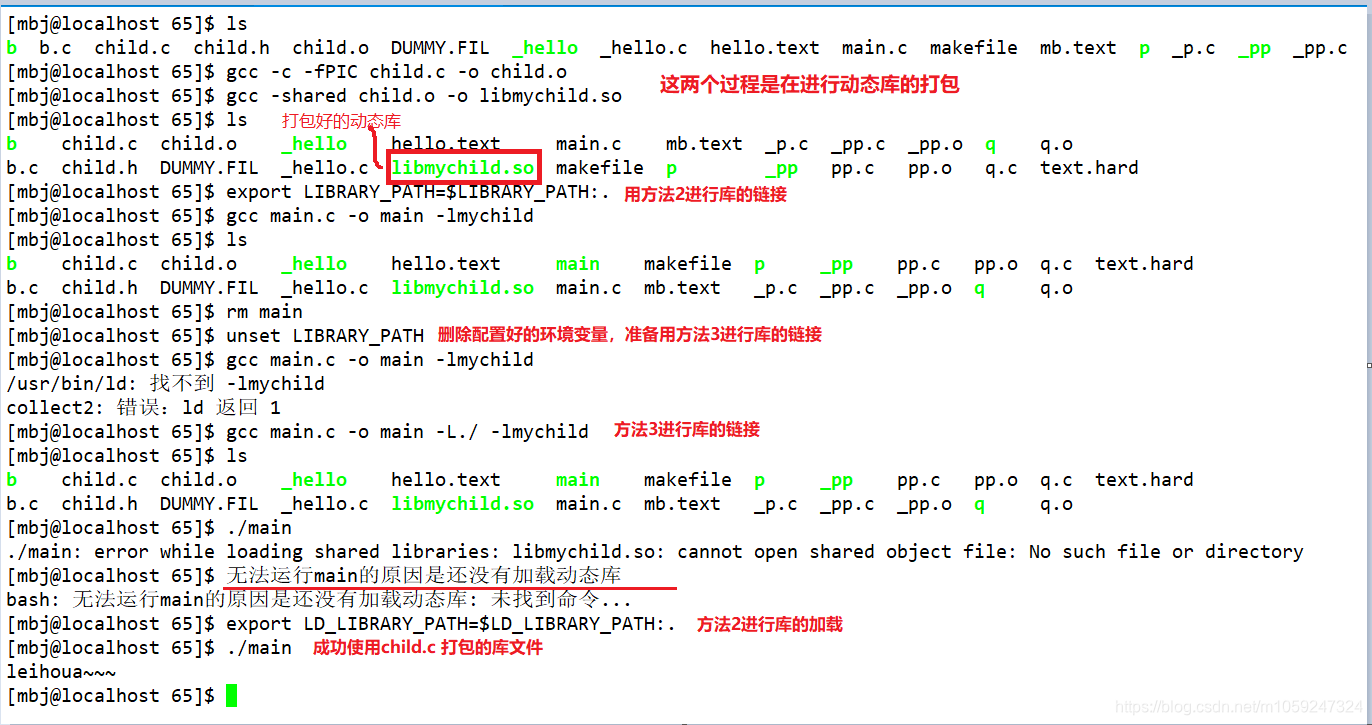Click the 'gcc main.c -o main -lmychild' command after 'unset LIBRARY_PATH'
This screenshot has height=725, width=1372.
(x=380, y=360)
